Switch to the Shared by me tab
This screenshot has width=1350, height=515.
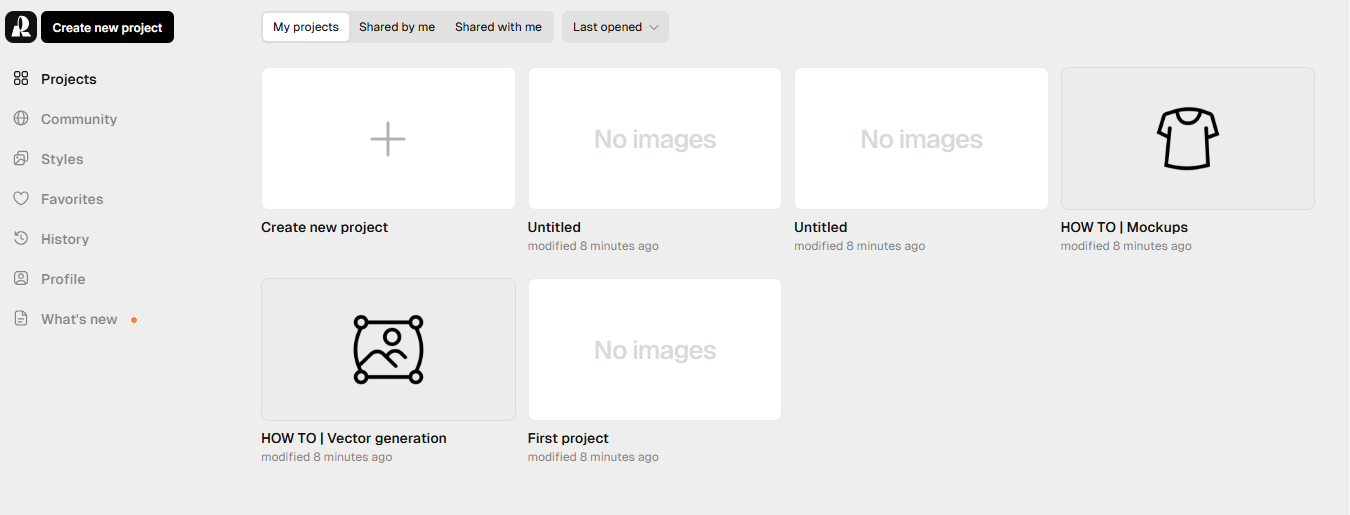coord(397,27)
